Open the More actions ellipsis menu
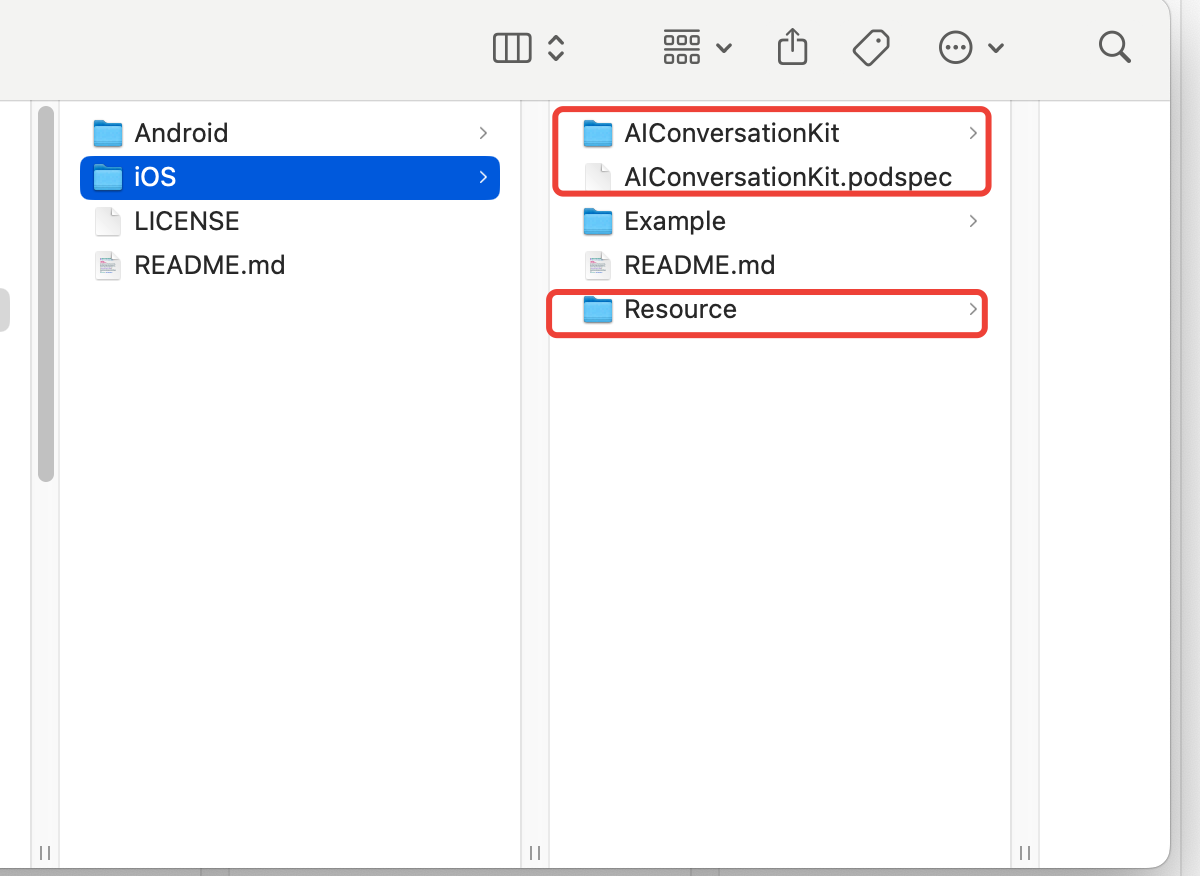 coord(970,47)
